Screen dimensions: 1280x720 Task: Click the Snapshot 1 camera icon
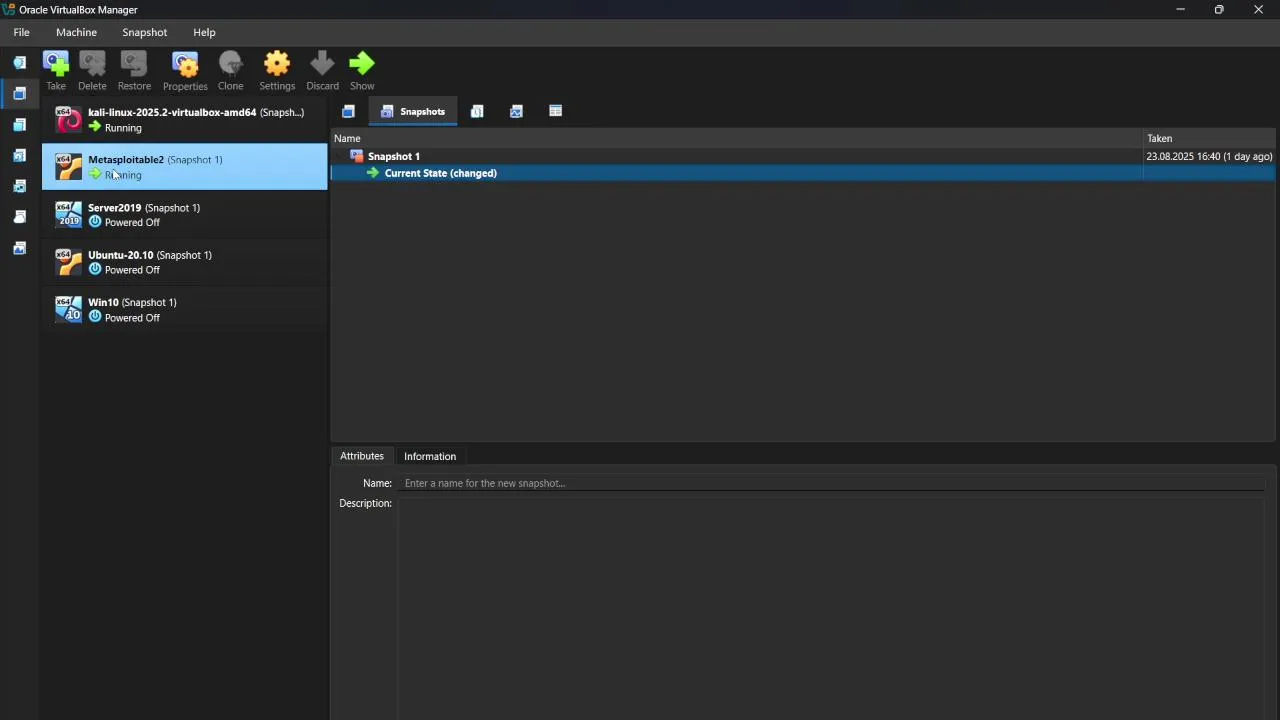coord(357,156)
